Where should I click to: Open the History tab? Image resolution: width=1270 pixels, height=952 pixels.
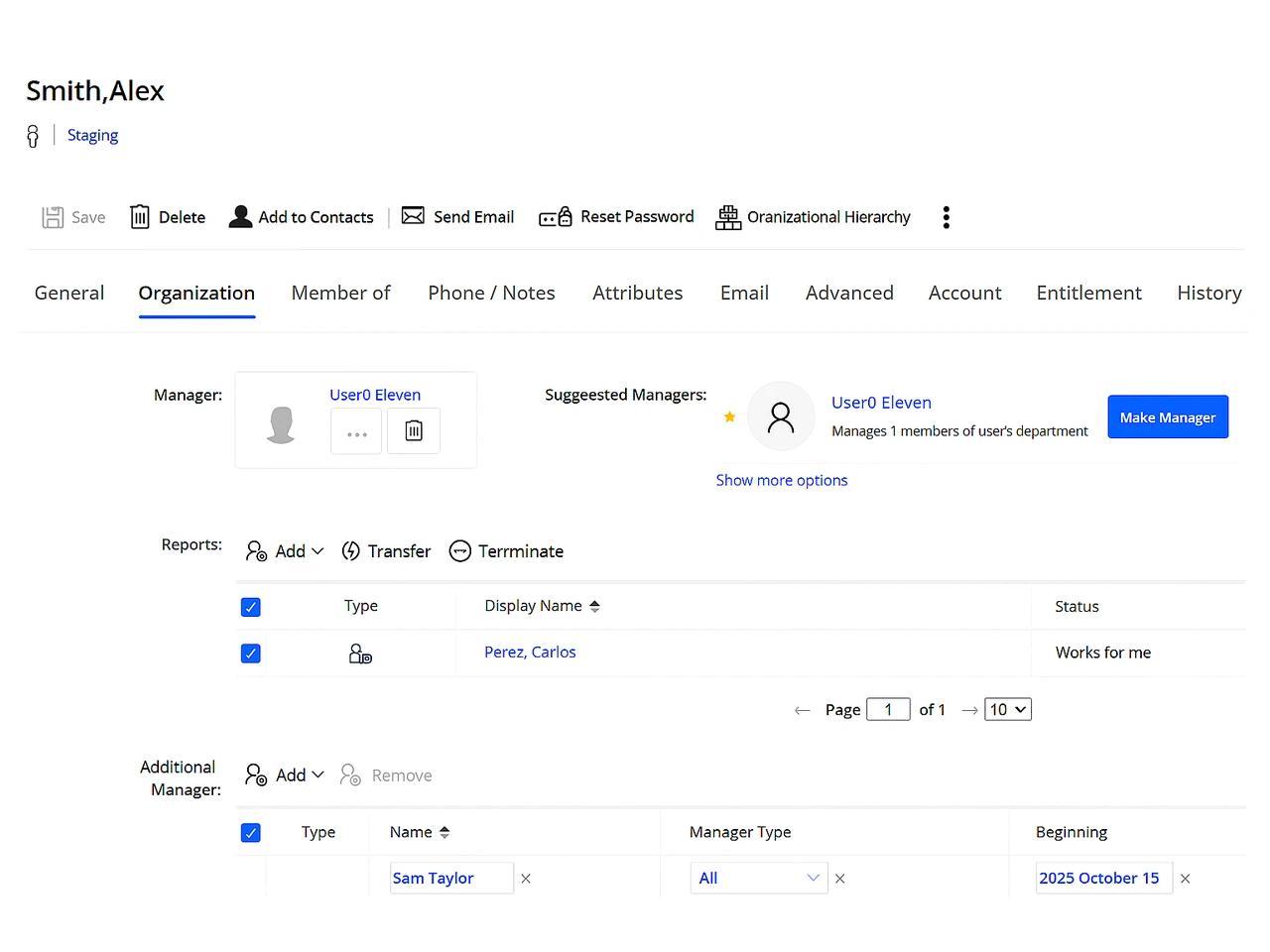pyautogui.click(x=1209, y=293)
